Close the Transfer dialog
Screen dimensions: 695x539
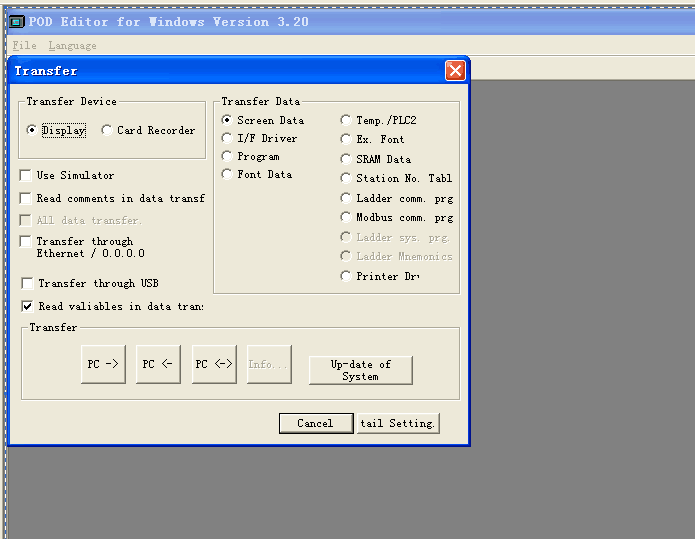pyautogui.click(x=455, y=70)
